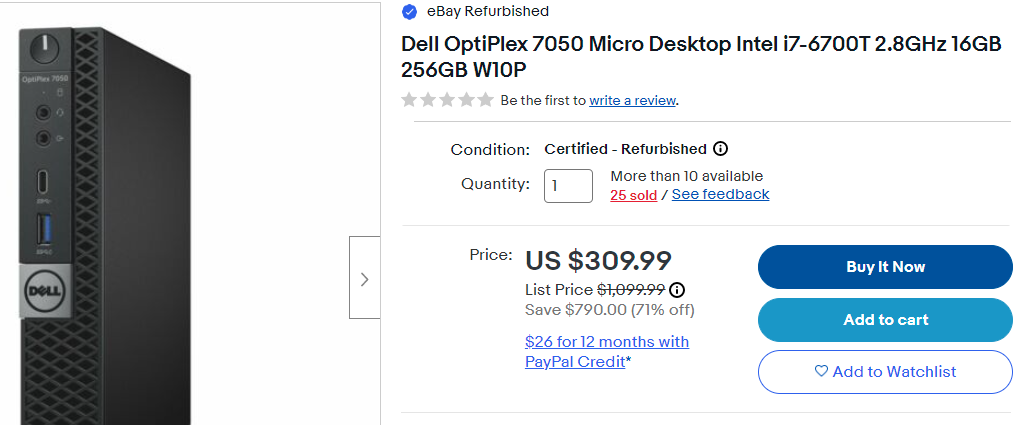Image resolution: width=1028 pixels, height=425 pixels.
Task: Click the heart icon in Add to Watchlist
Action: 821,371
